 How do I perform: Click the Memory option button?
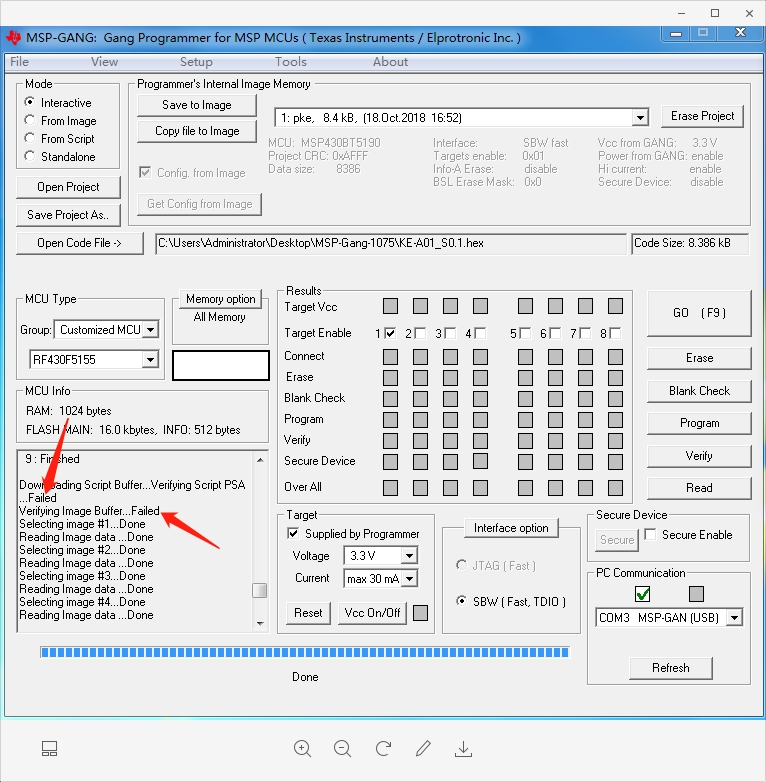[x=220, y=299]
